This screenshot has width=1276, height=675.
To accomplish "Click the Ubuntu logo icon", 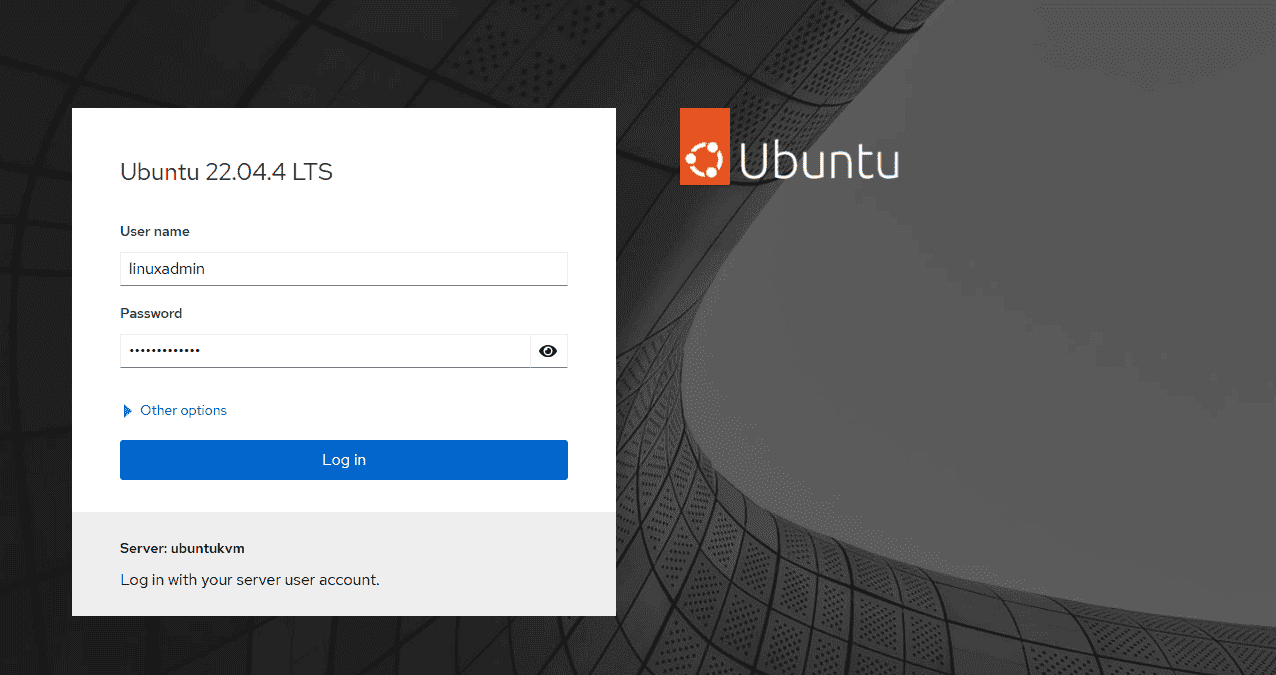I will [705, 147].
